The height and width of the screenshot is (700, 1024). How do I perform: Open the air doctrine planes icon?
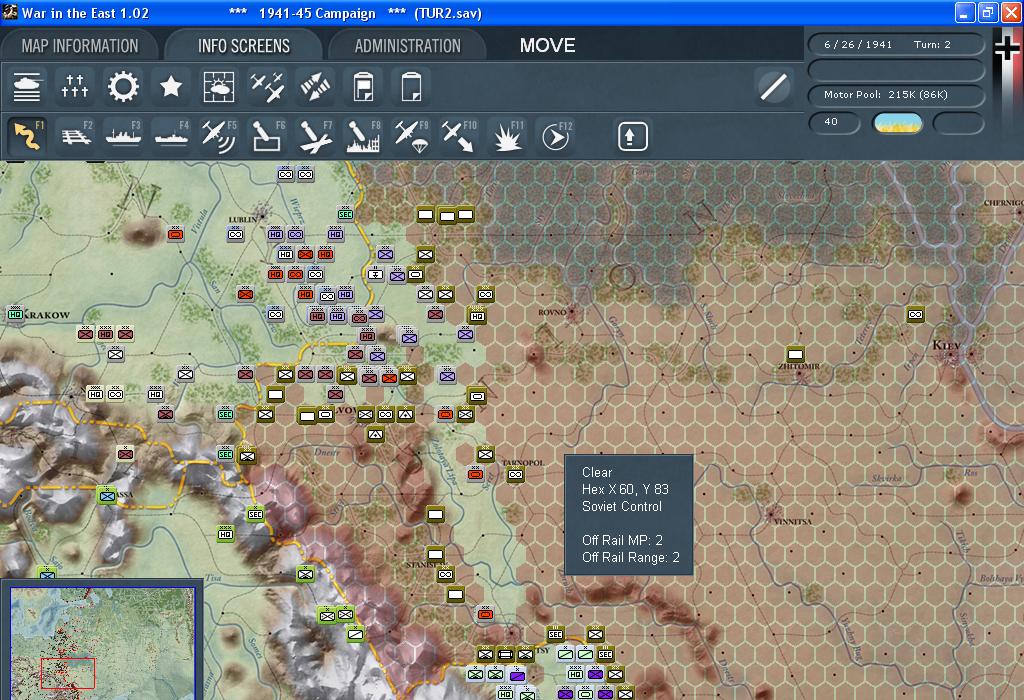tap(266, 86)
